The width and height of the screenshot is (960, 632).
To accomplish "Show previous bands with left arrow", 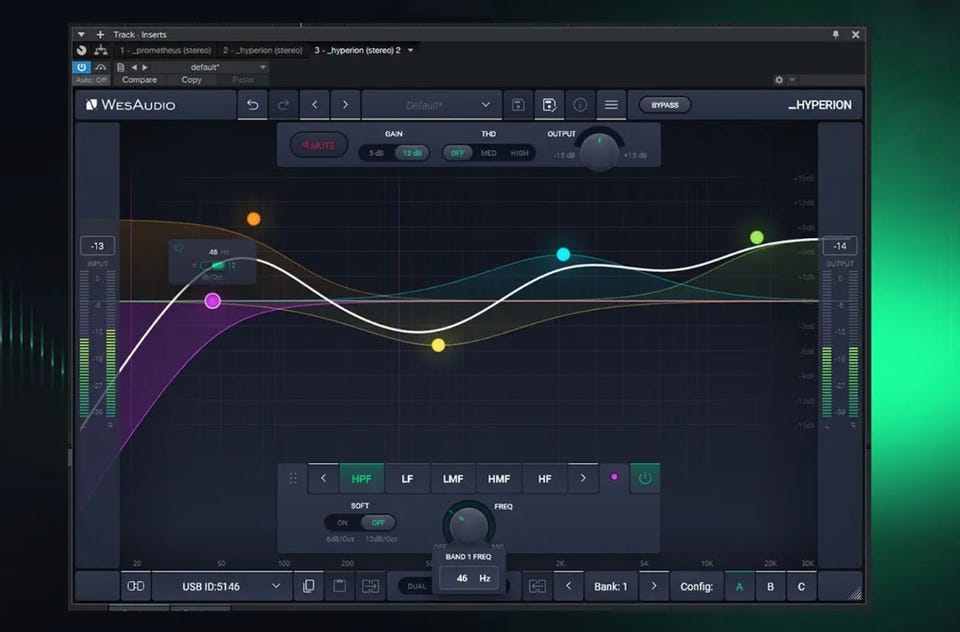I will tap(323, 478).
